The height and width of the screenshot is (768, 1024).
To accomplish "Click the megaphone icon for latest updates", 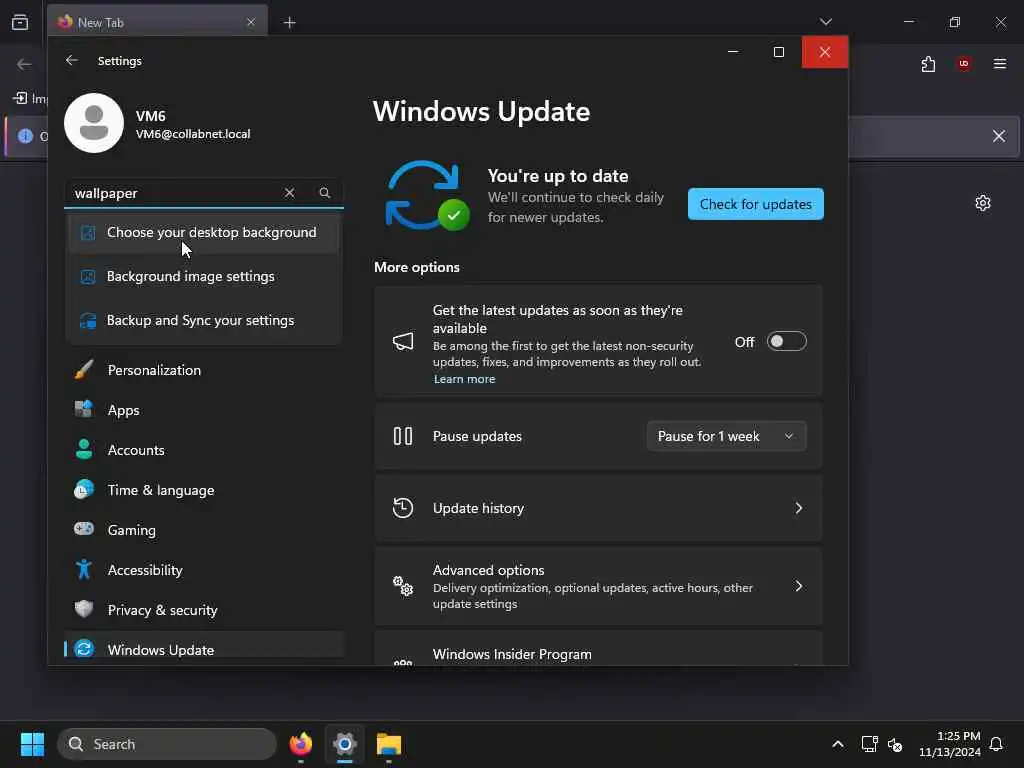I will tap(403, 341).
